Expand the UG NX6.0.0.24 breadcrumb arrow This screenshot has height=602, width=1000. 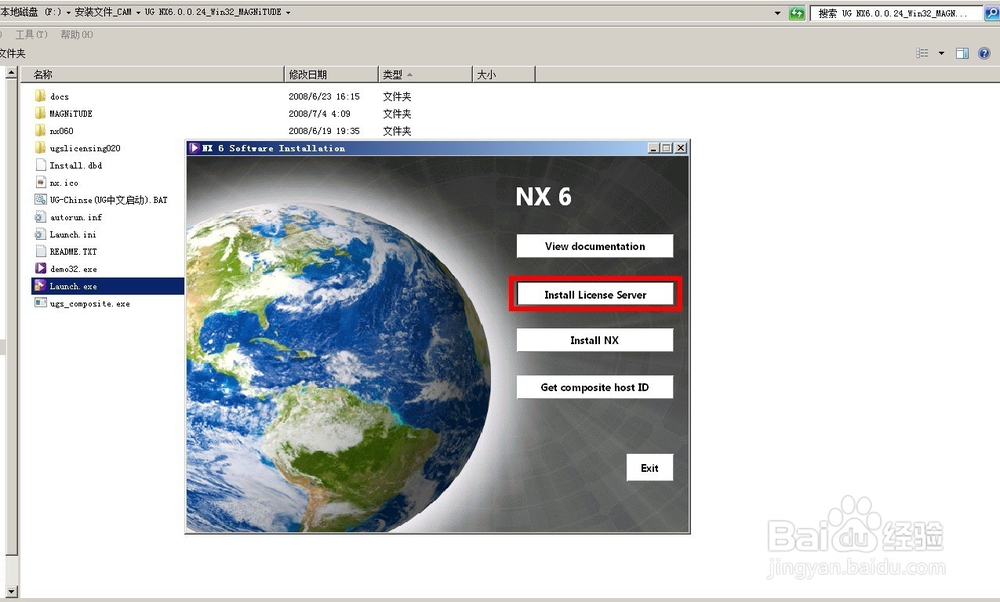point(288,12)
